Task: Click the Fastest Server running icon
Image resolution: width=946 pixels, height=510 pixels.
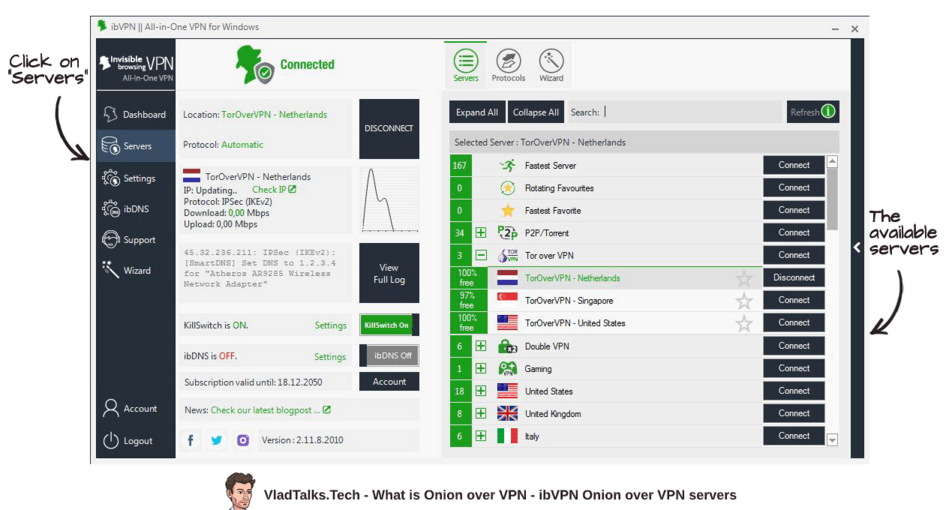Action: 508,165
